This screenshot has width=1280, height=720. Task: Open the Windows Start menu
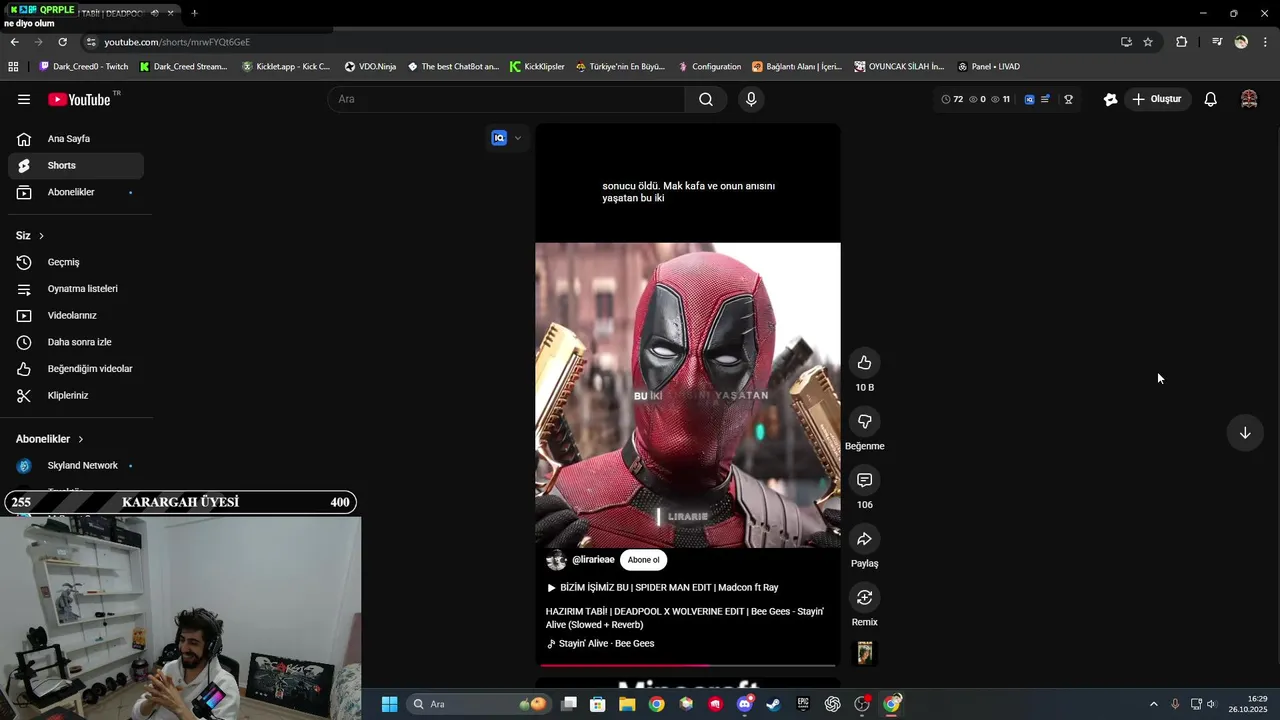[x=389, y=704]
